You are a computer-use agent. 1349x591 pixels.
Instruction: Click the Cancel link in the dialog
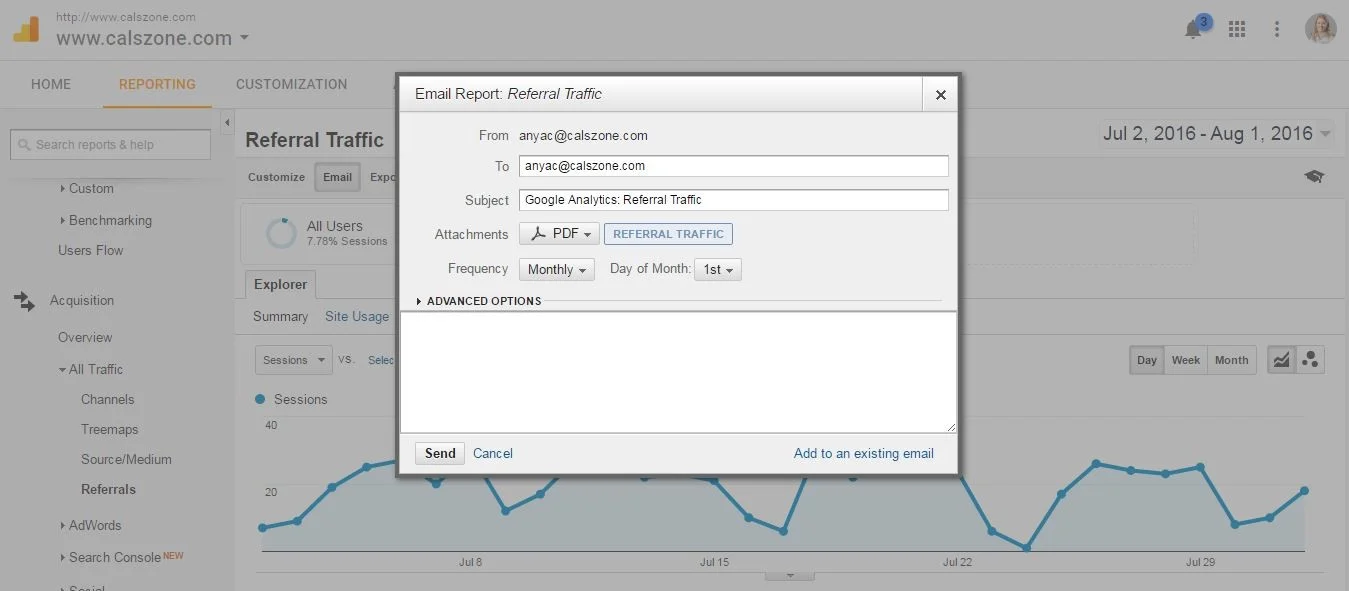(493, 453)
